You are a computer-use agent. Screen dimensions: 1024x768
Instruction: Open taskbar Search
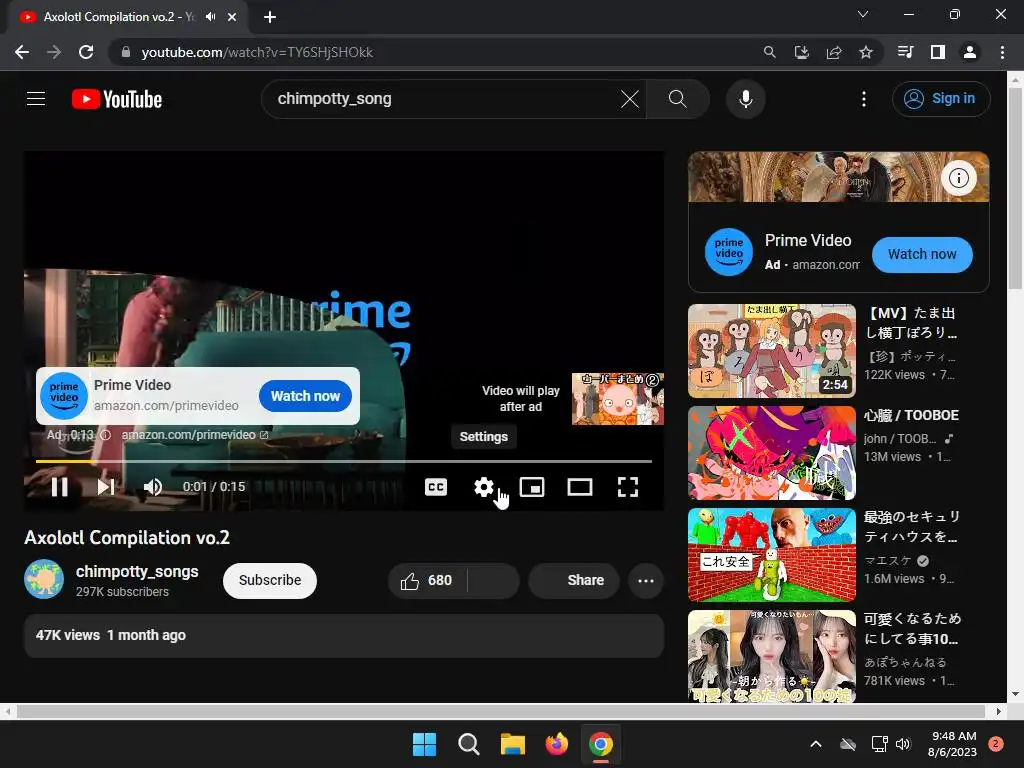click(x=468, y=744)
